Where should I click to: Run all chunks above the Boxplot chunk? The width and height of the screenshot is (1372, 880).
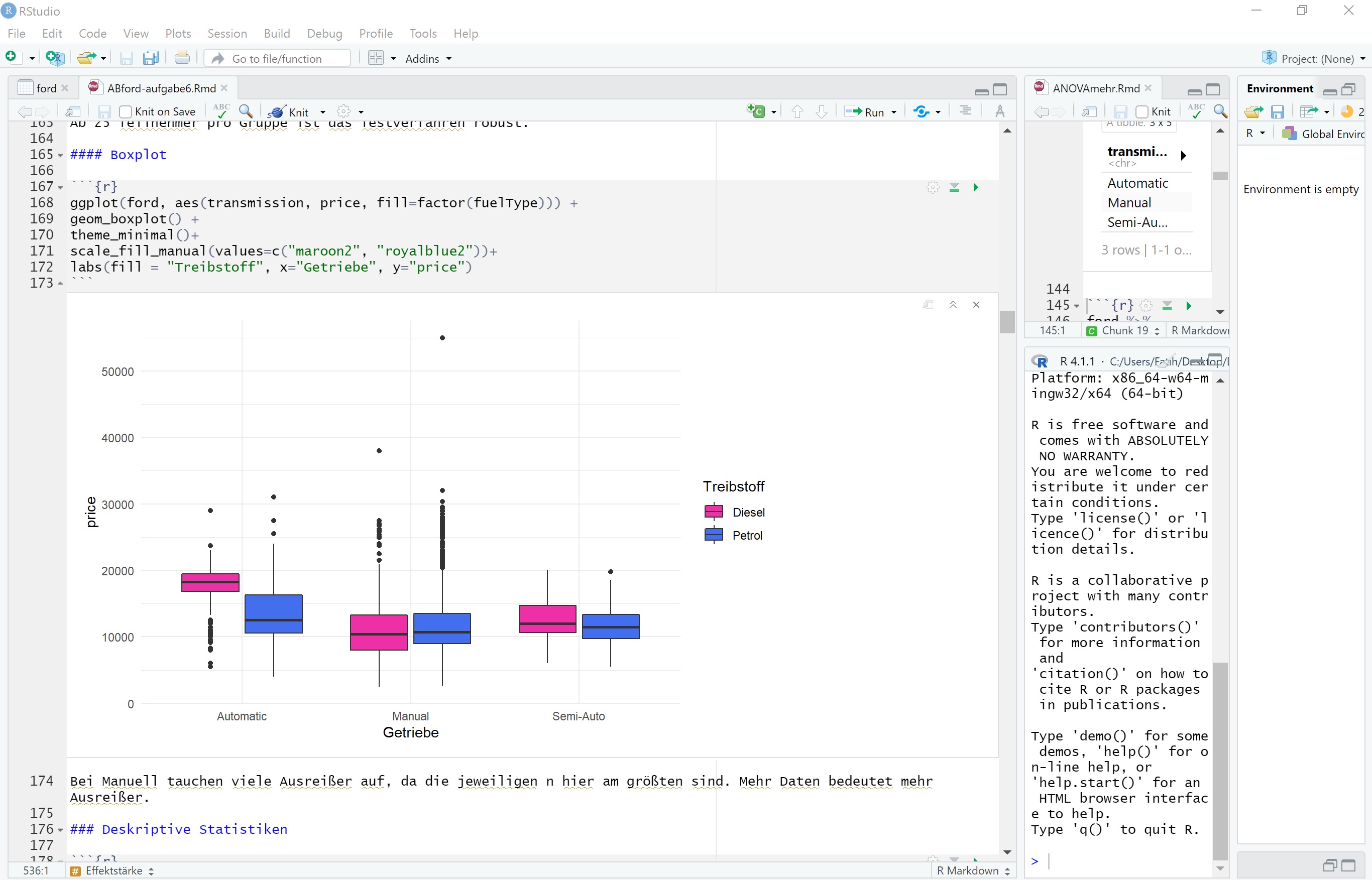coord(954,187)
